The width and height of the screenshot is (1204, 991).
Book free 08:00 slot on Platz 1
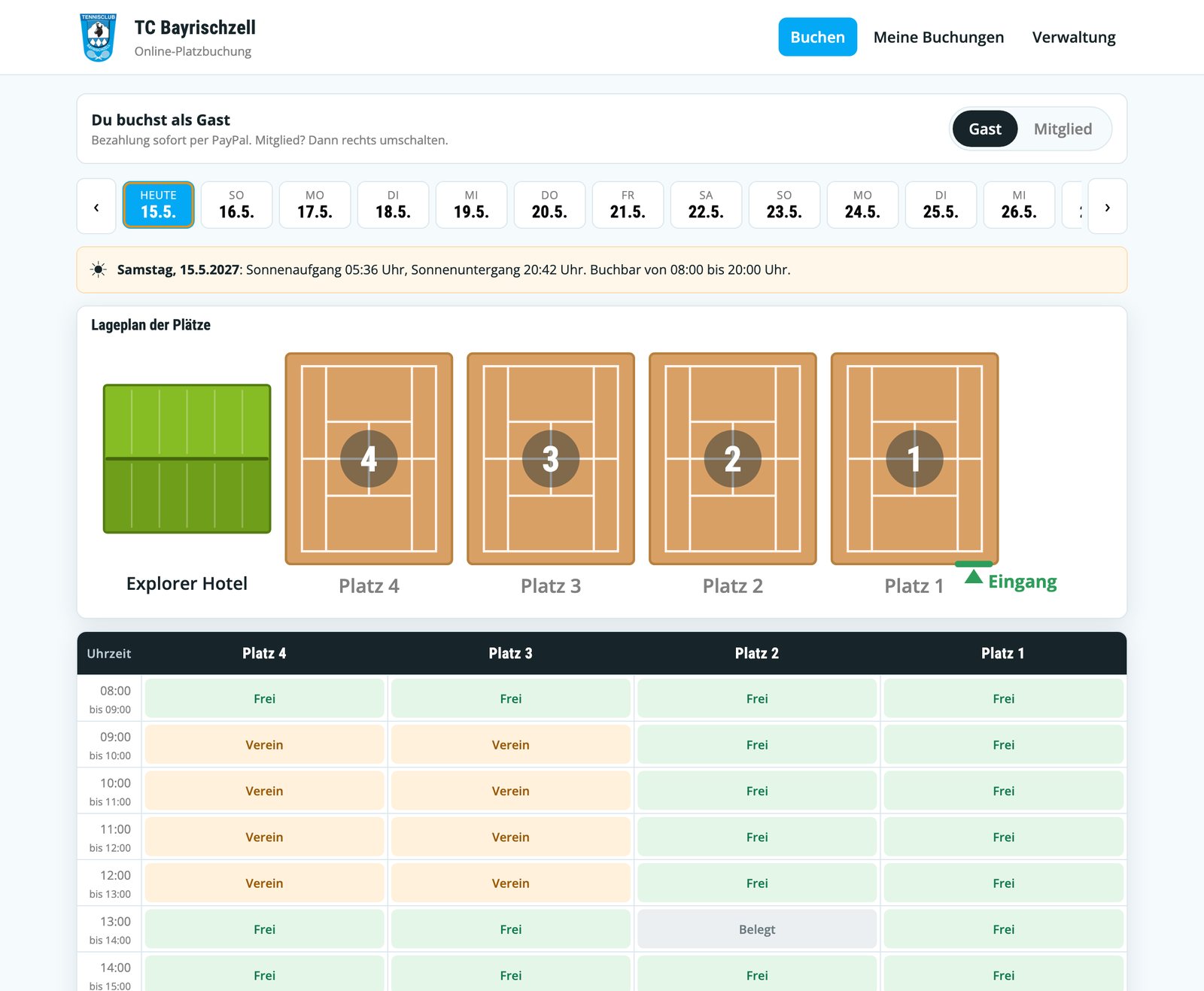(1003, 698)
